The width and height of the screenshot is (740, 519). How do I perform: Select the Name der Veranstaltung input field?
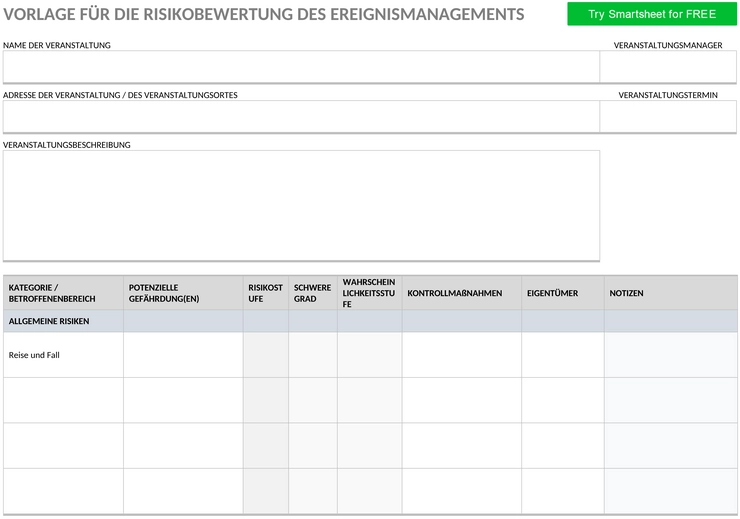click(x=301, y=67)
